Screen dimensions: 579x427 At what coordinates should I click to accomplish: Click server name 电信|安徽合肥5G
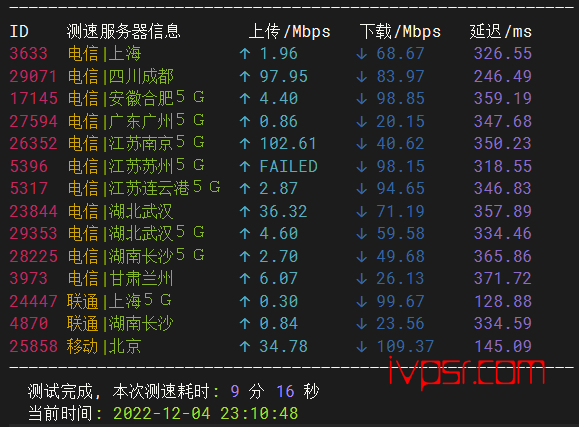[136, 98]
